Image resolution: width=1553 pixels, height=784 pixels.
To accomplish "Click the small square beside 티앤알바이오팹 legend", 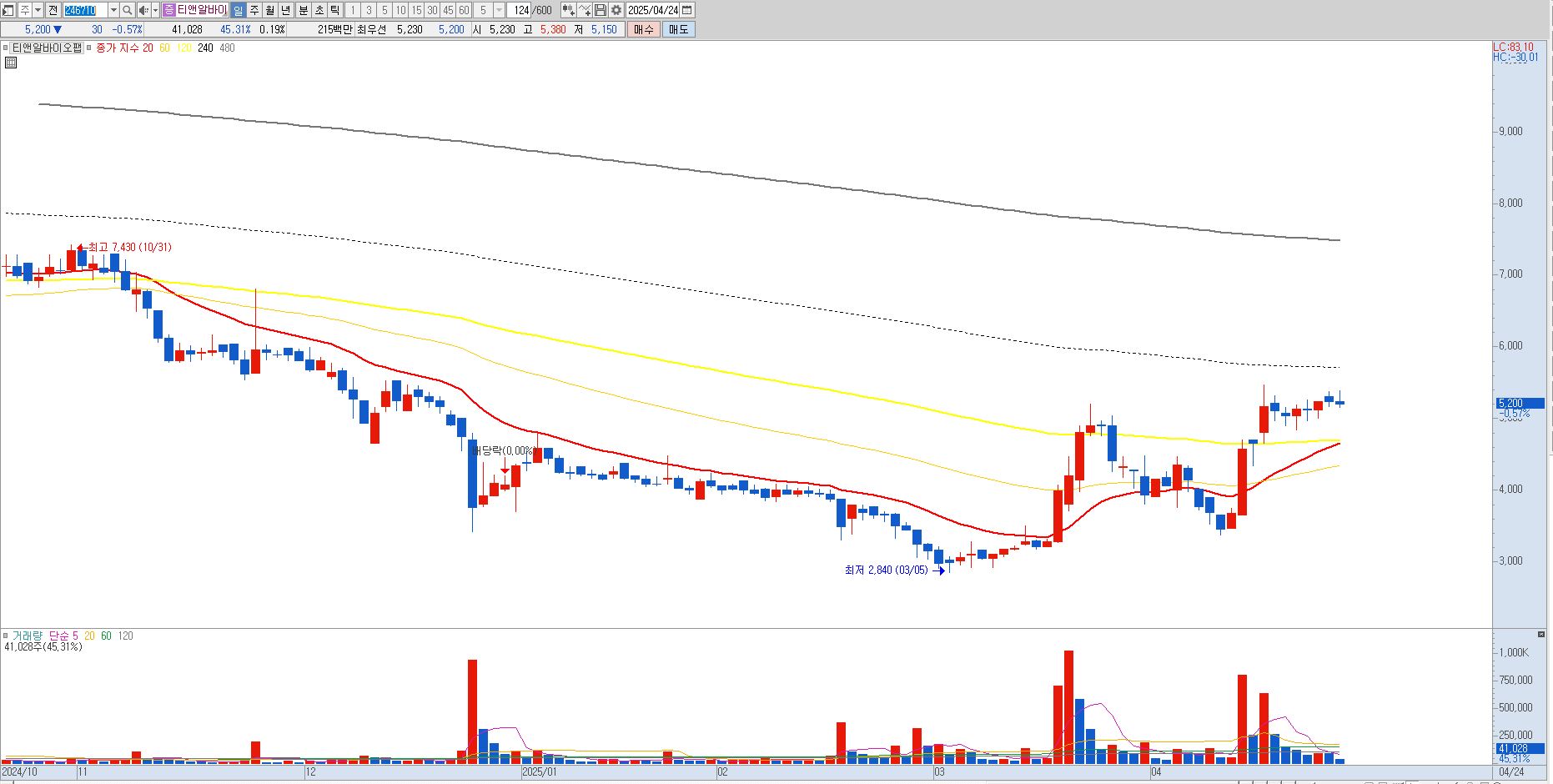I will 5,48.
